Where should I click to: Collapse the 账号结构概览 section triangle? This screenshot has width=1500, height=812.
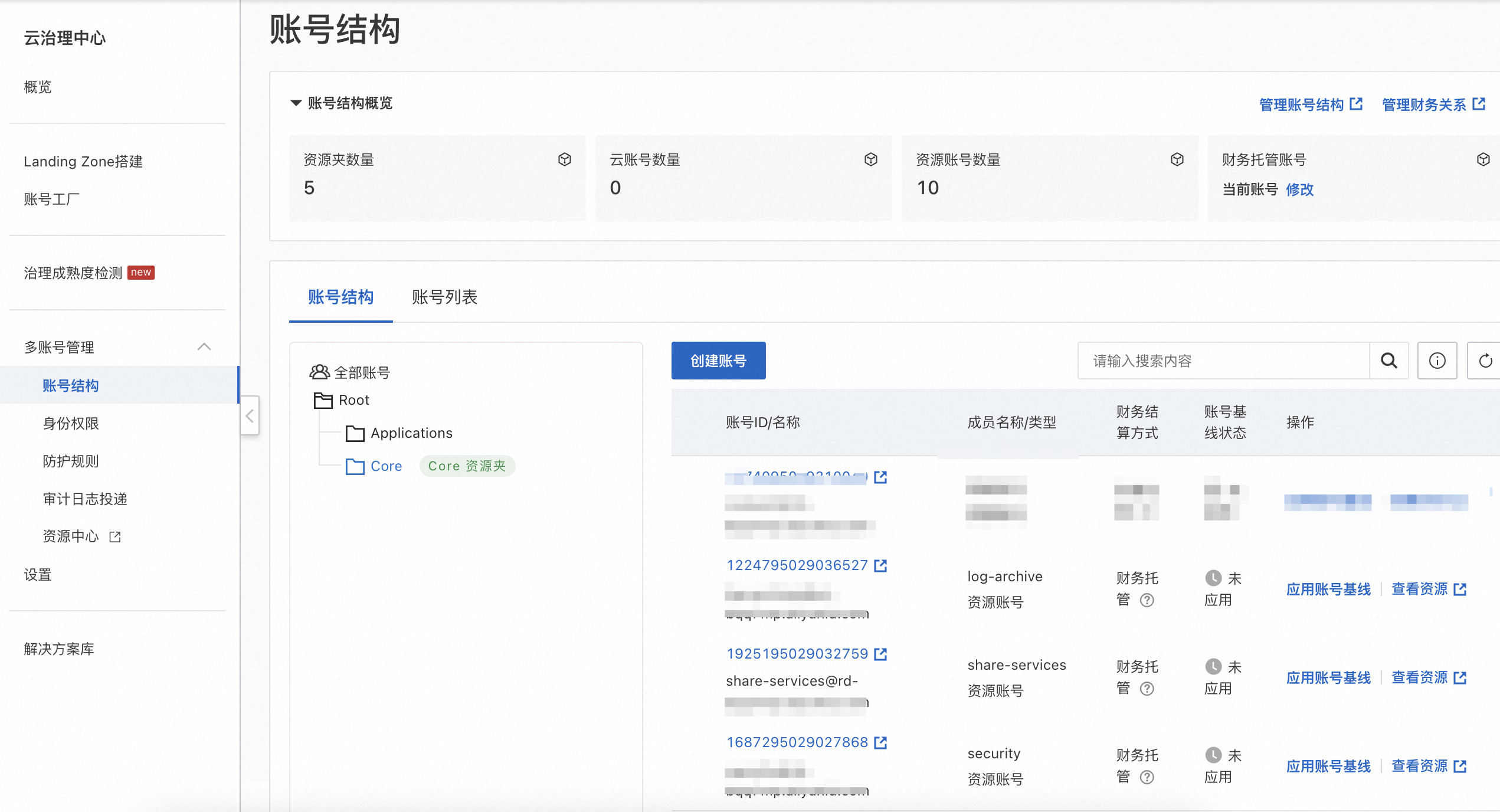coord(296,103)
